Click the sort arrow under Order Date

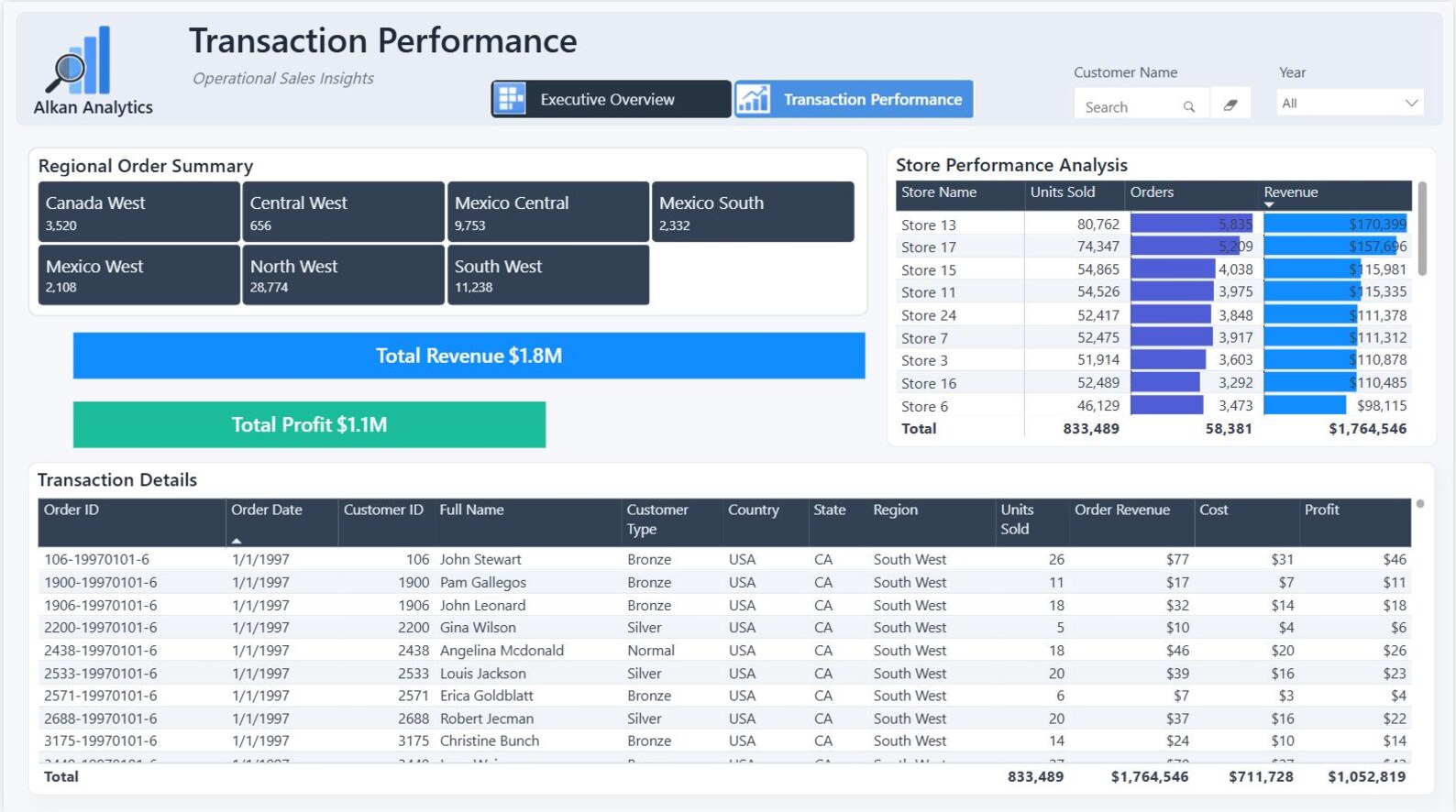(237, 541)
